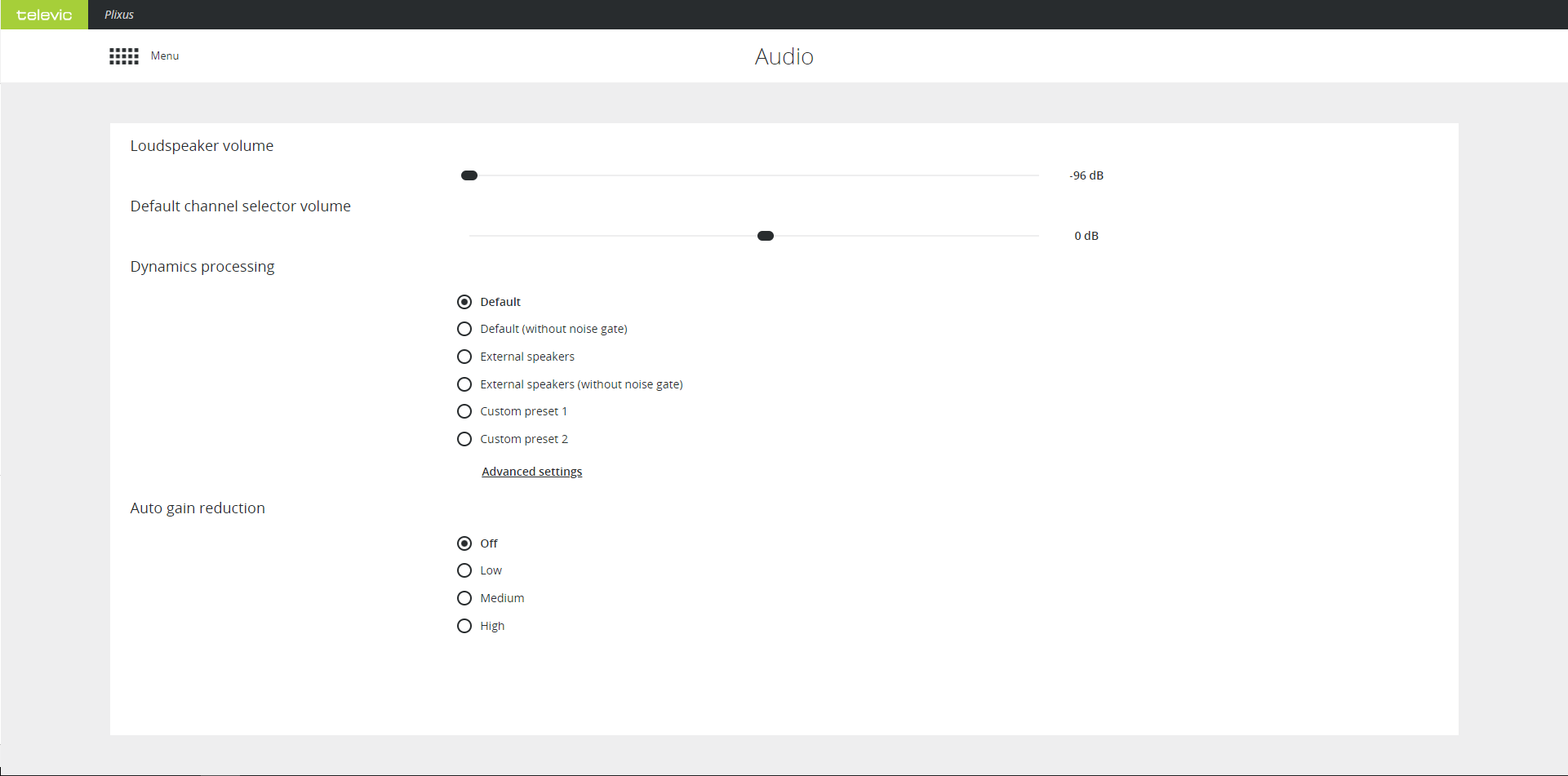Click the Menu label

pyautogui.click(x=165, y=56)
